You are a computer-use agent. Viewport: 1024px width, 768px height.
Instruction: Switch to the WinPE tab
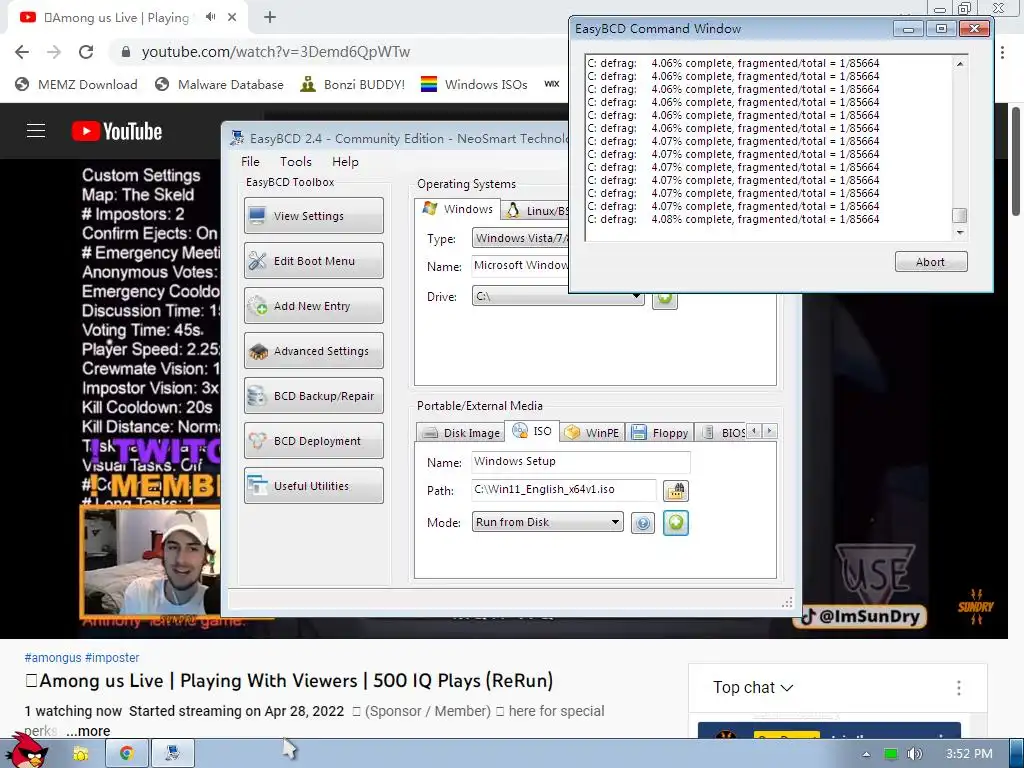(592, 433)
